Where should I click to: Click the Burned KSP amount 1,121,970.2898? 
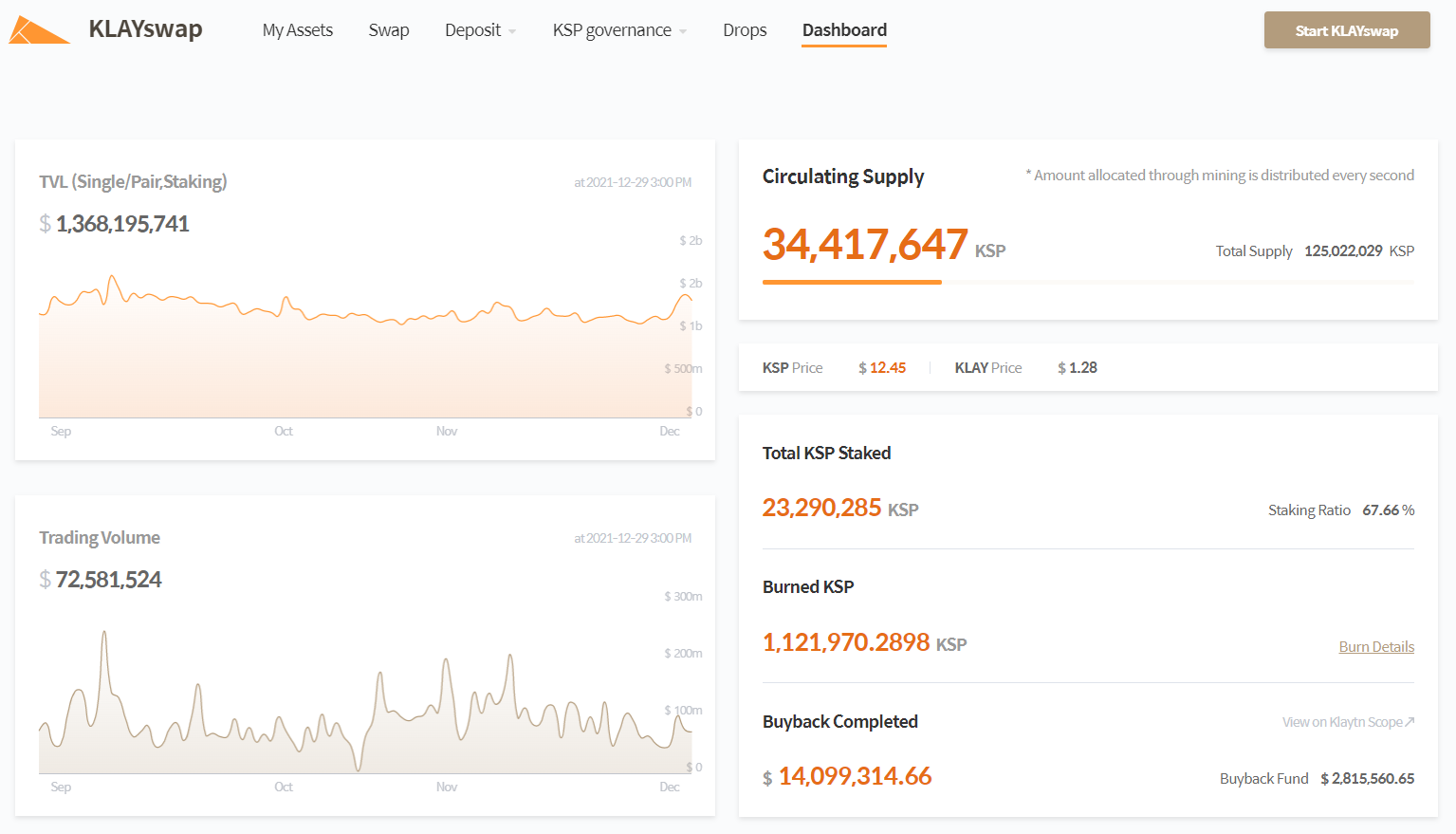click(846, 642)
